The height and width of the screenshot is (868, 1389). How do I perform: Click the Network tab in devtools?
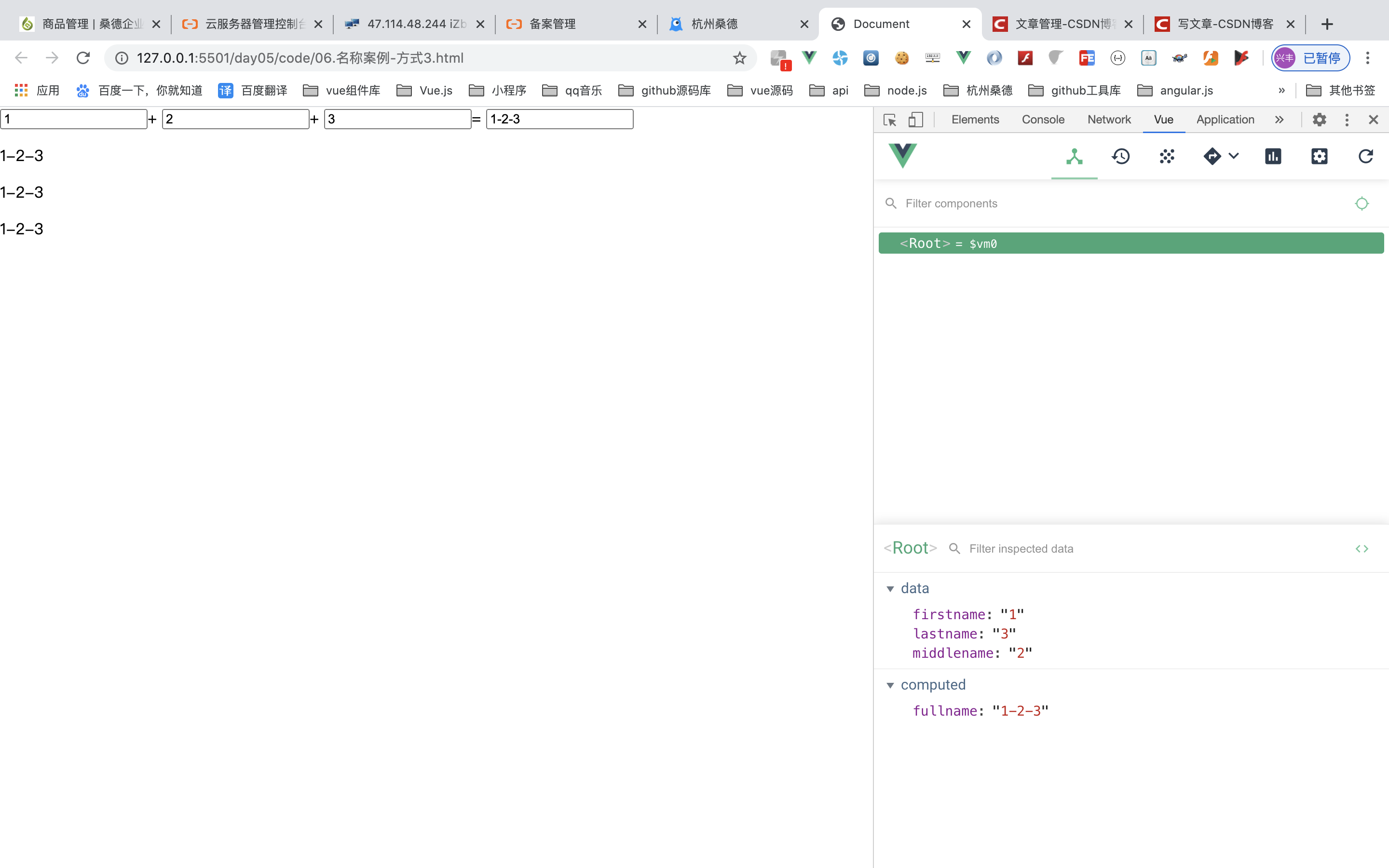pos(1109,119)
